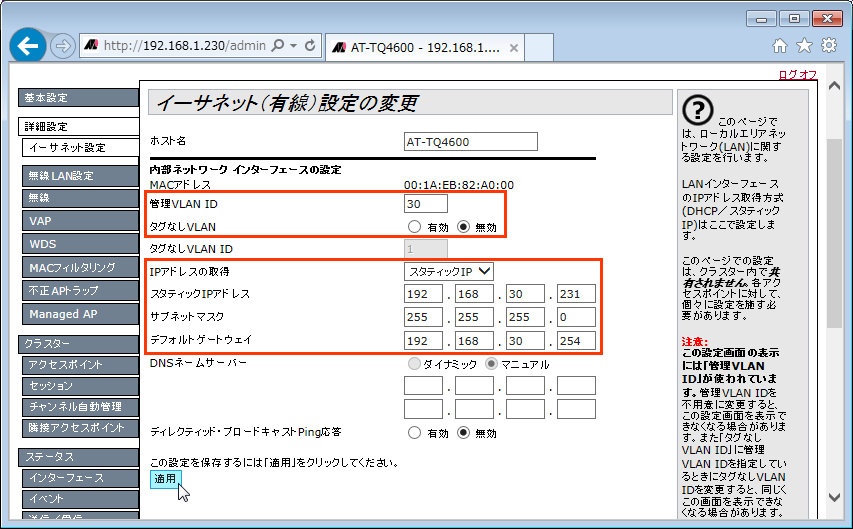The image size is (853, 529).
Task: Enable the タグなしVLAN 有効 radio button
Action: click(414, 227)
